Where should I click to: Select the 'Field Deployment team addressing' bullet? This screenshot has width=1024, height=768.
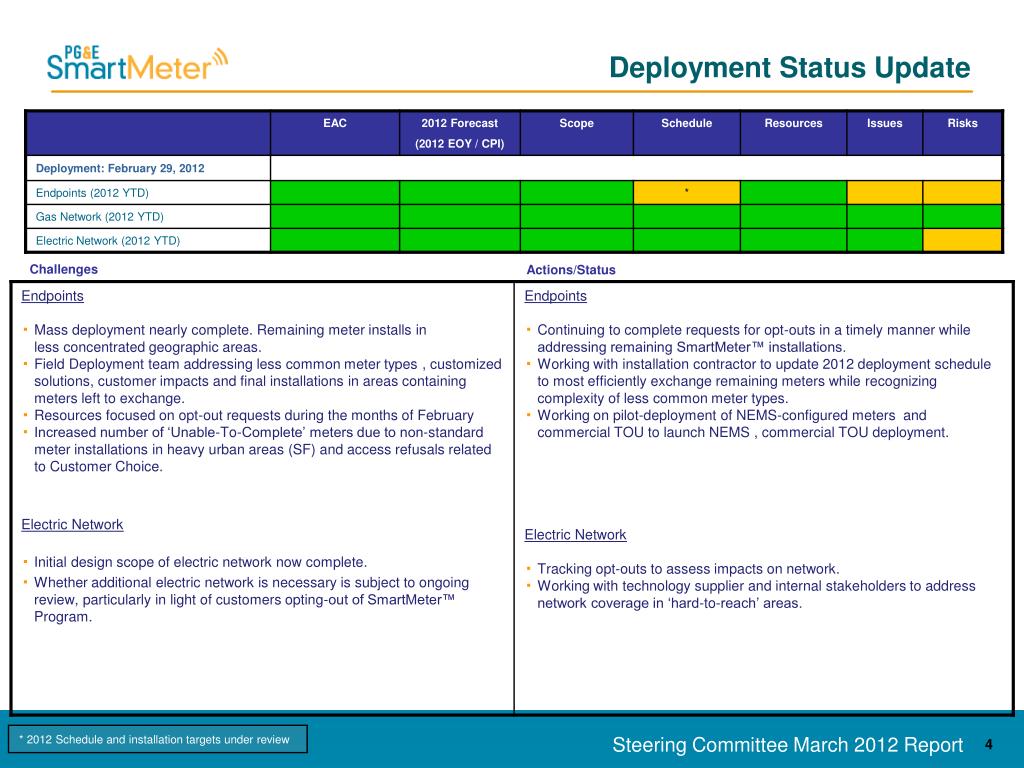[x=262, y=381]
